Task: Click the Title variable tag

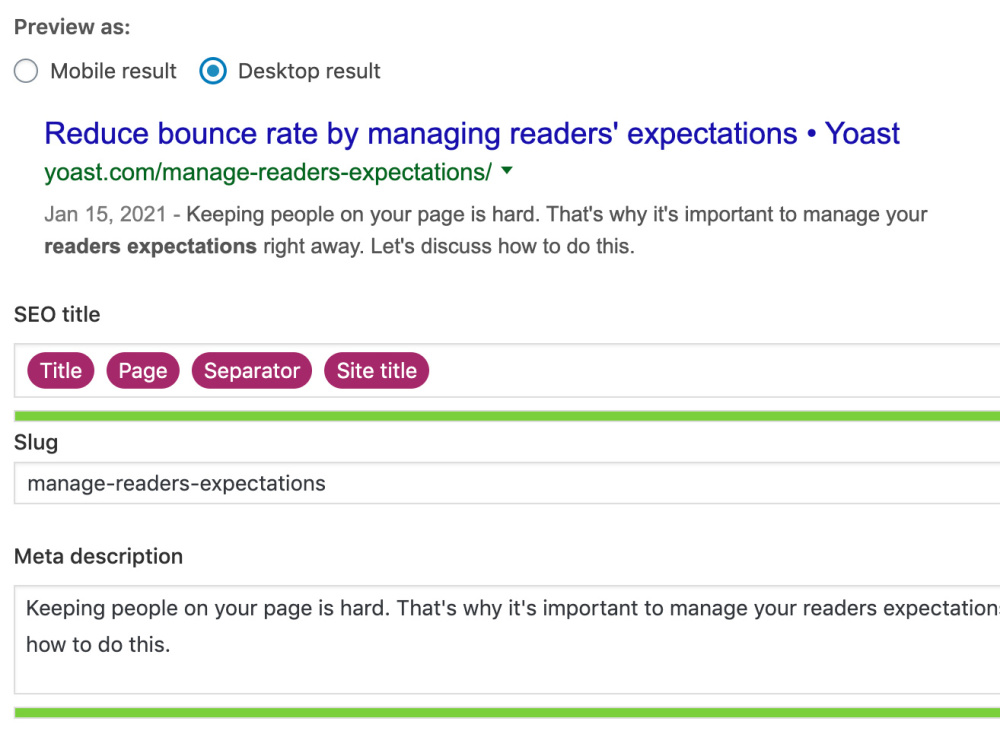Action: click(61, 371)
